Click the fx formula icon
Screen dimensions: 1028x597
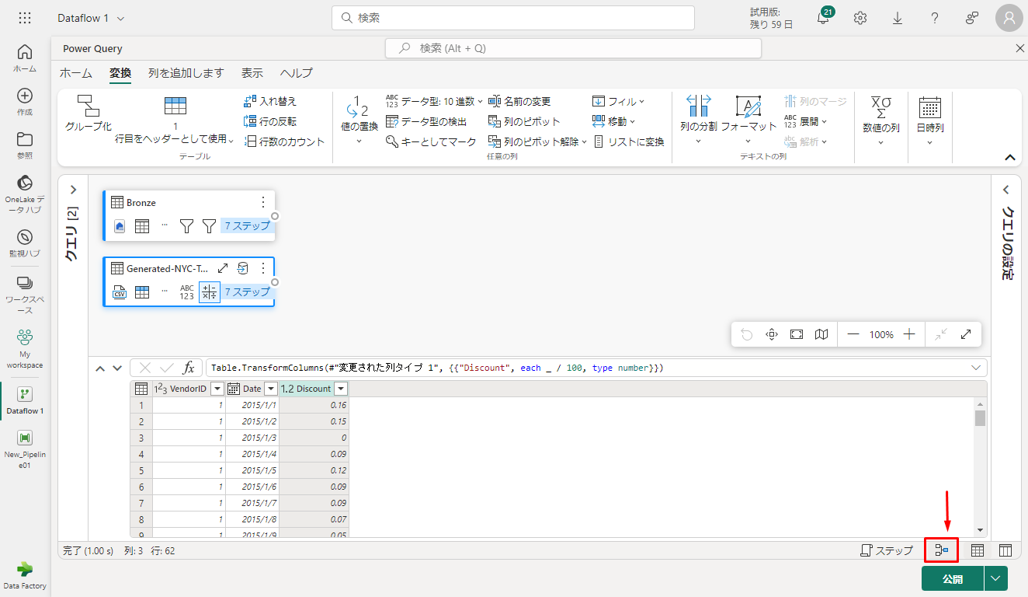point(188,368)
